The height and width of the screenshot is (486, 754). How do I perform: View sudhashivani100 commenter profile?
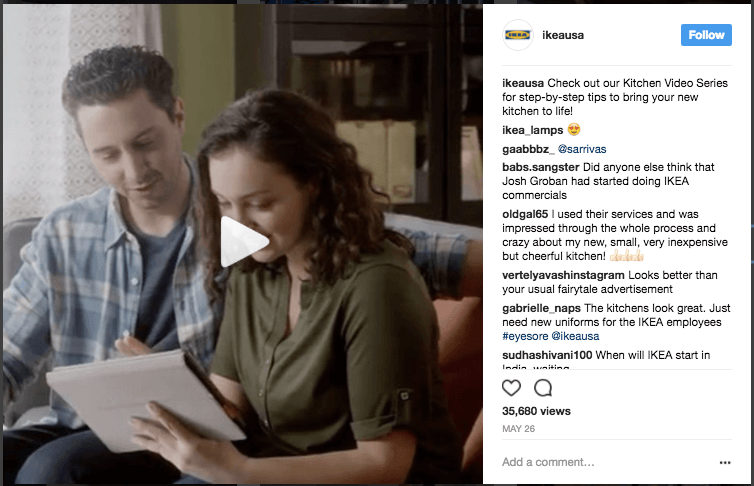tap(547, 355)
